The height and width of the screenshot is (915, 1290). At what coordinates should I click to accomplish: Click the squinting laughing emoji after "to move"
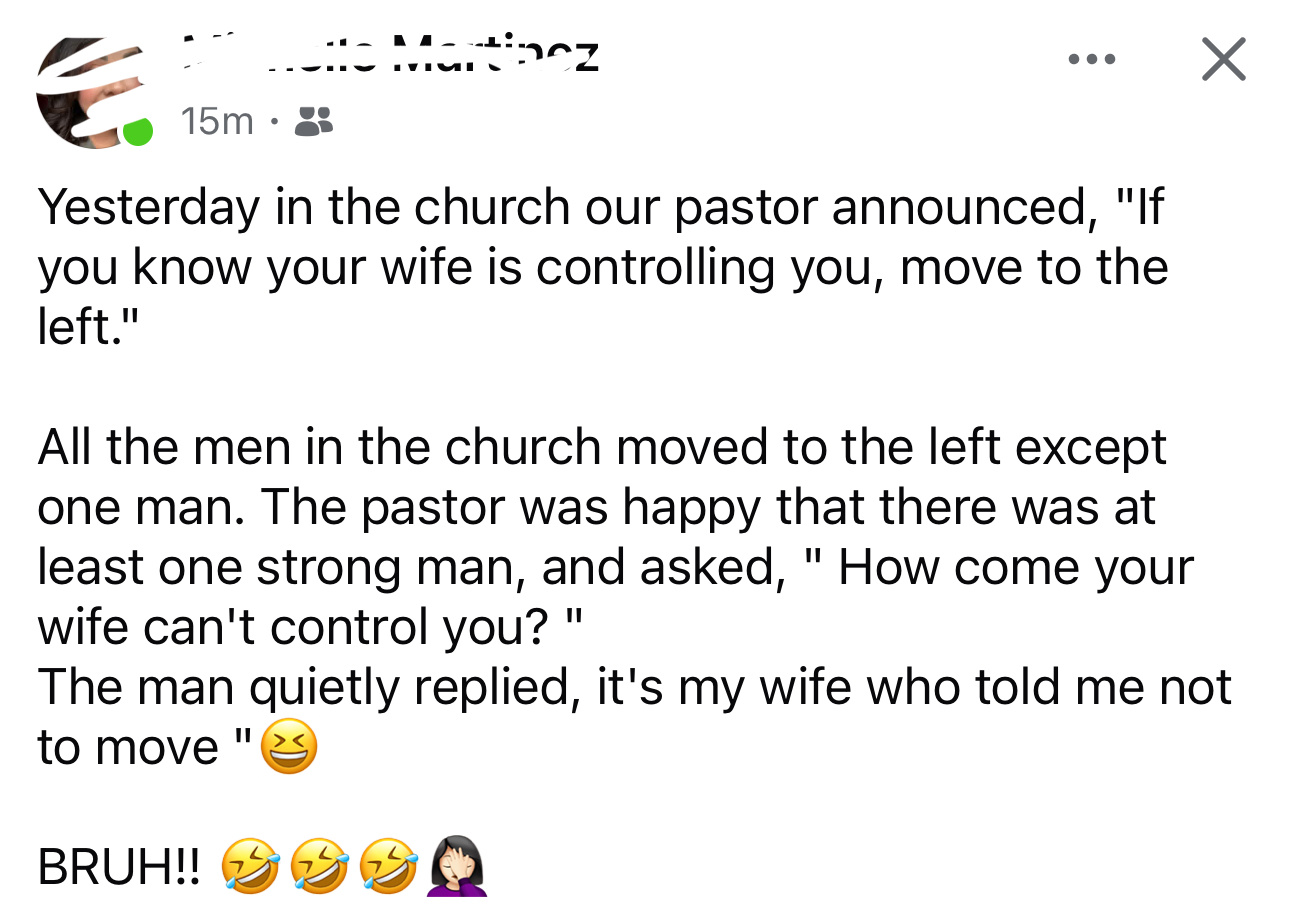click(289, 748)
